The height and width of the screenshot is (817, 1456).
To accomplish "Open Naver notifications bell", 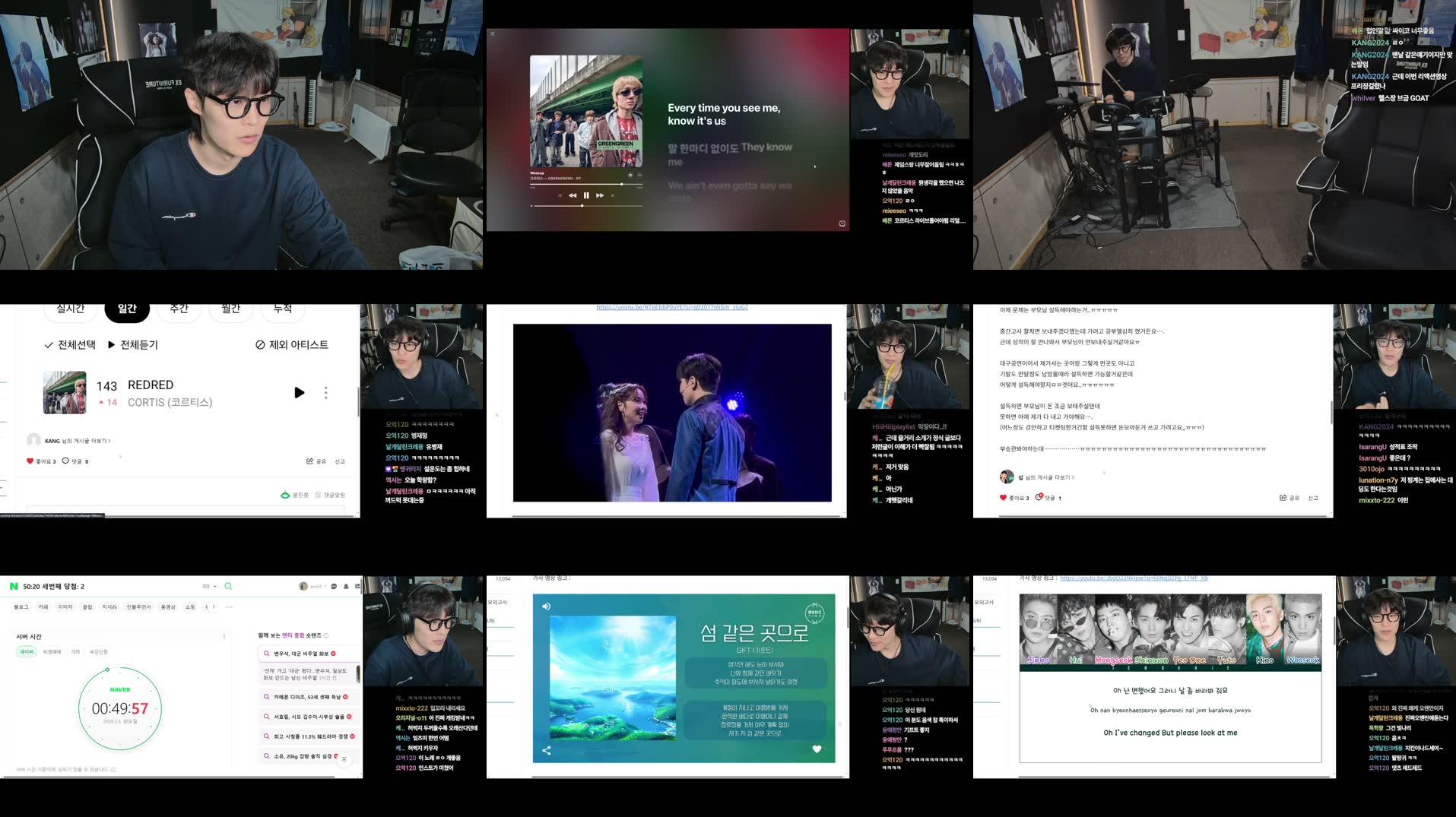I will (346, 586).
